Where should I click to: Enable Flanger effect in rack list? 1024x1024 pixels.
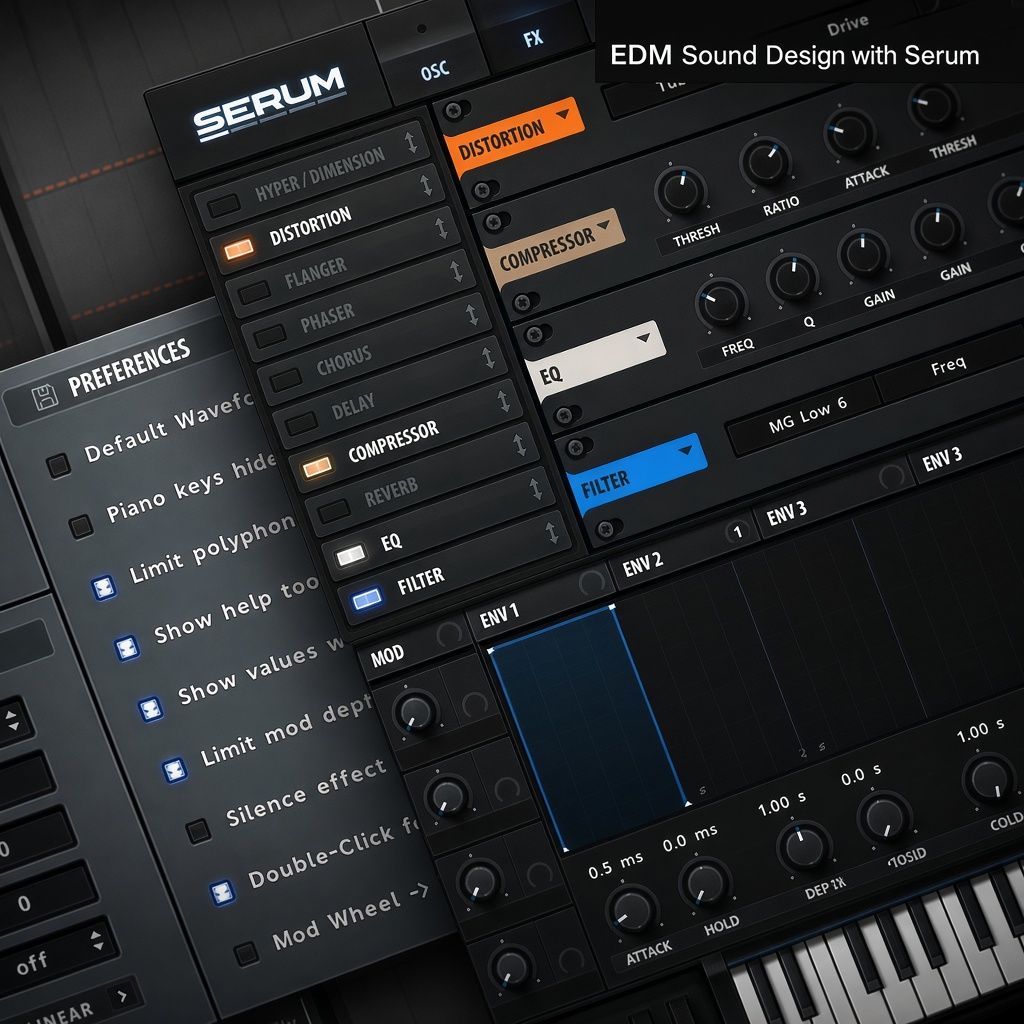254,293
